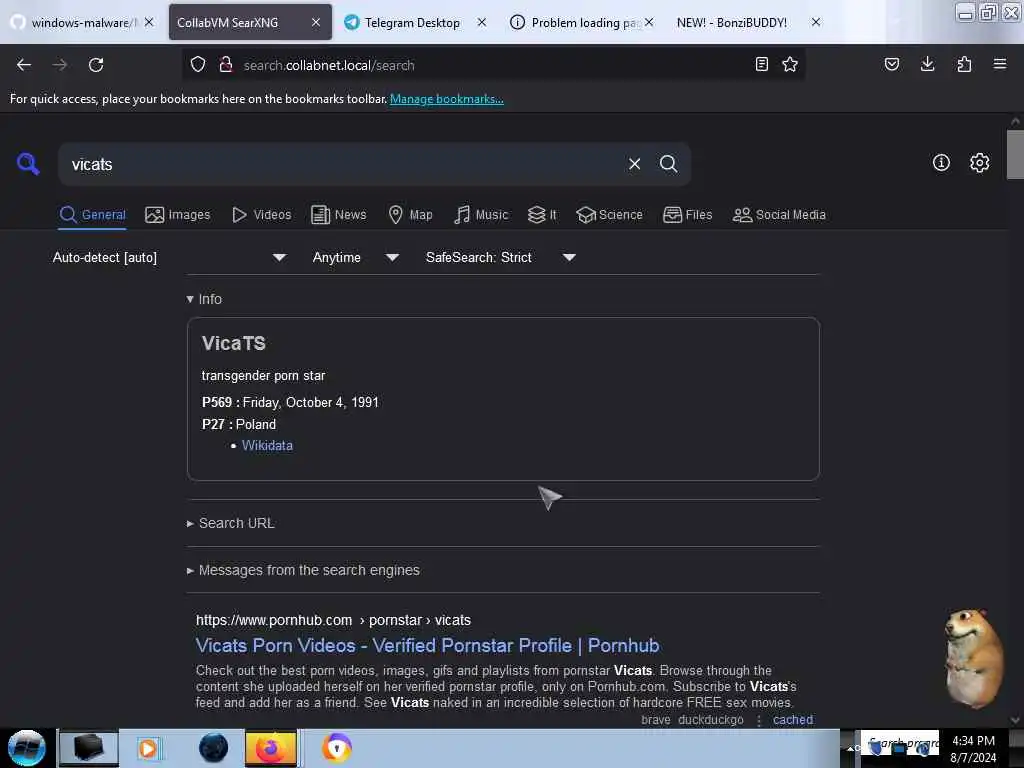Expand the Search URL section
The width and height of the screenshot is (1024, 768).
(231, 524)
